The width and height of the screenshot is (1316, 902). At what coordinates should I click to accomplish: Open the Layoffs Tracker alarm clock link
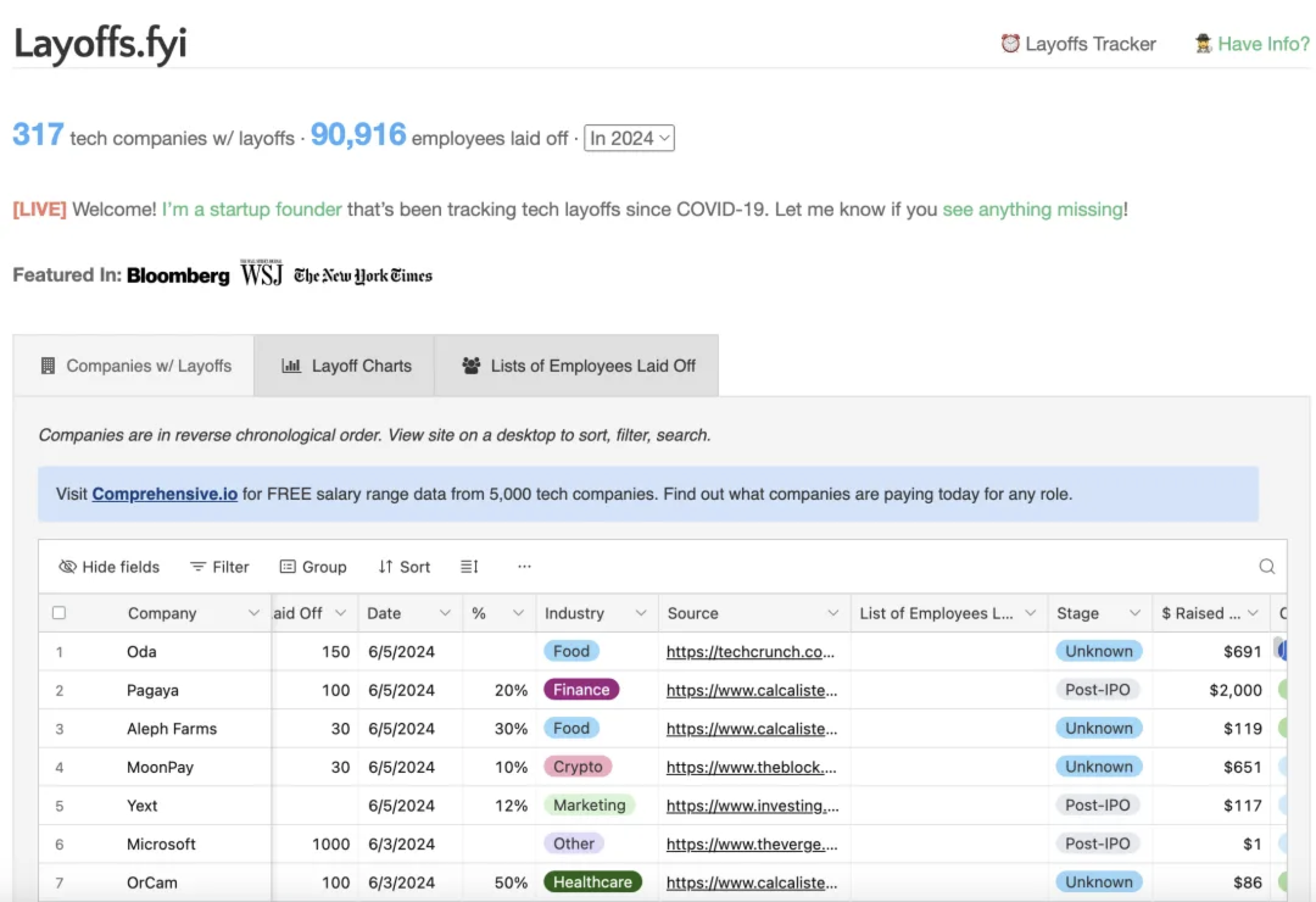pos(1078,44)
